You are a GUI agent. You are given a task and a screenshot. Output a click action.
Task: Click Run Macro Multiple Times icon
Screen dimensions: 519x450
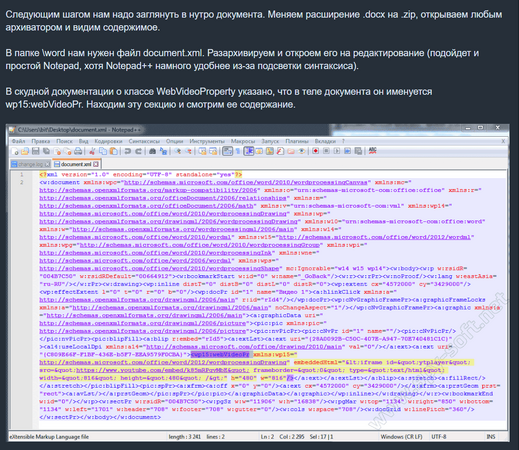pos(347,151)
